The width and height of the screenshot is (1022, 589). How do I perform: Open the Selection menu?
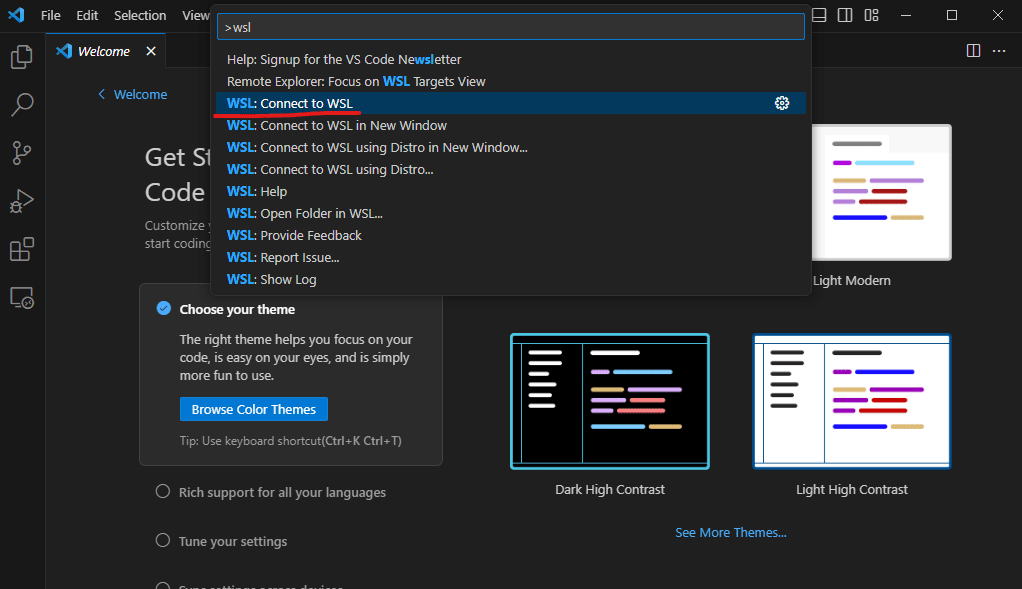(x=139, y=15)
